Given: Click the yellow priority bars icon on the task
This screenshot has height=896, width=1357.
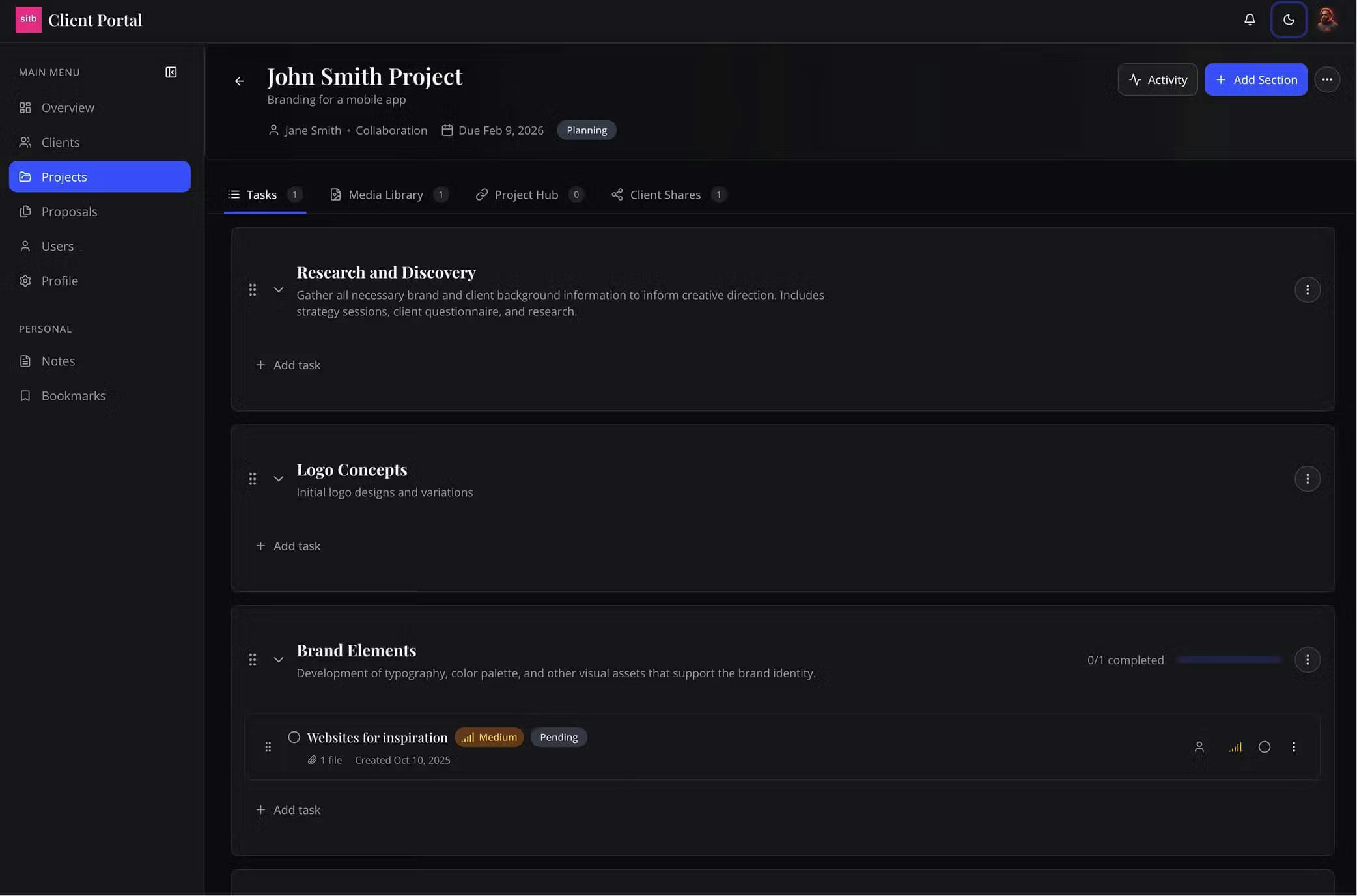Looking at the screenshot, I should click(x=1235, y=747).
